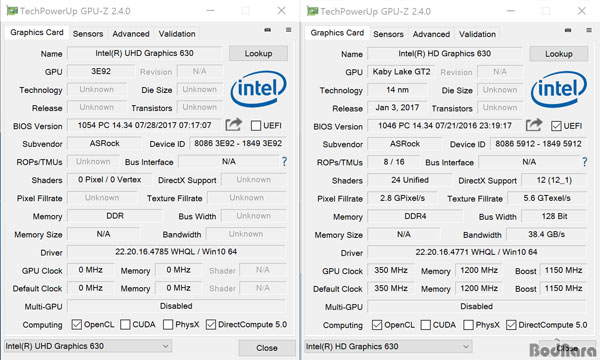Click the Intel logo in UHD Graphics window
This screenshot has height=360, width=600.
click(x=258, y=89)
